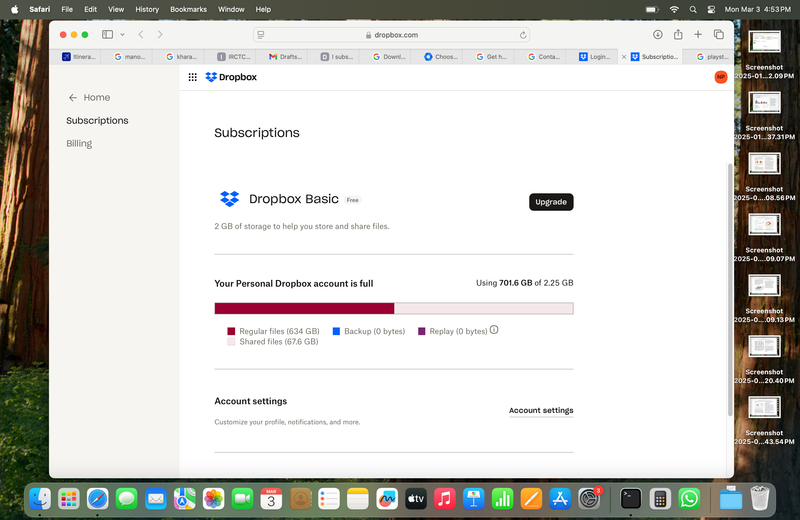Show tab overview in Safari
This screenshot has height=520, width=800.
(x=719, y=35)
